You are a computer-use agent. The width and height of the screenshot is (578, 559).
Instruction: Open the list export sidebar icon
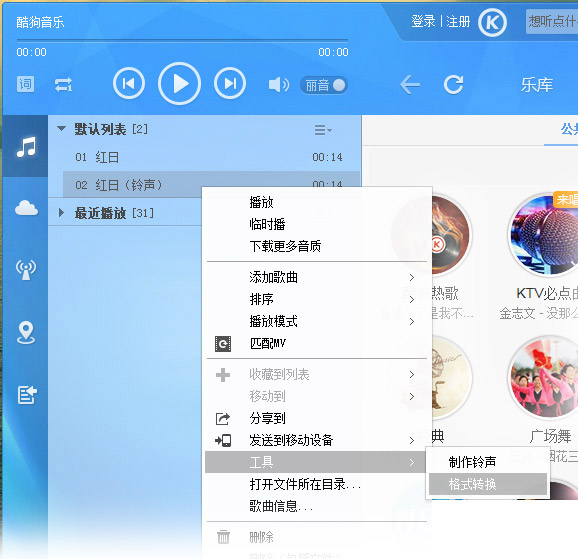point(27,395)
